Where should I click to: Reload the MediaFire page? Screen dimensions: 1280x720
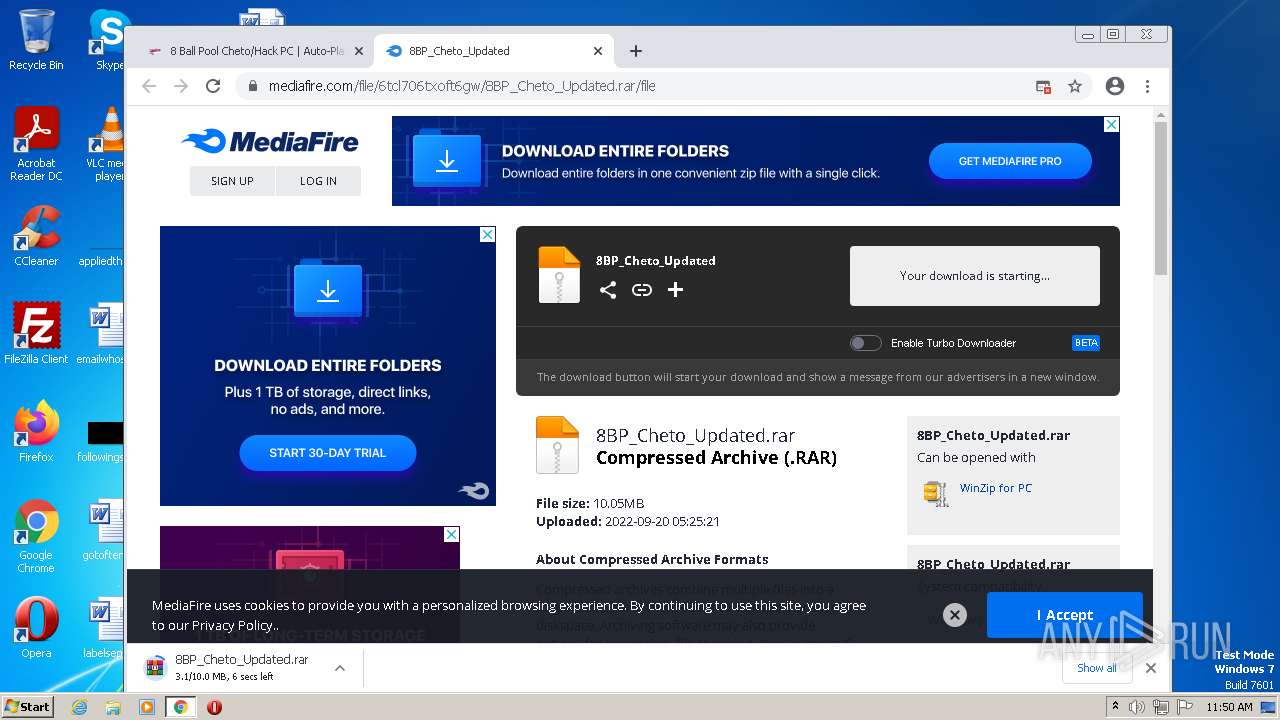[x=213, y=86]
